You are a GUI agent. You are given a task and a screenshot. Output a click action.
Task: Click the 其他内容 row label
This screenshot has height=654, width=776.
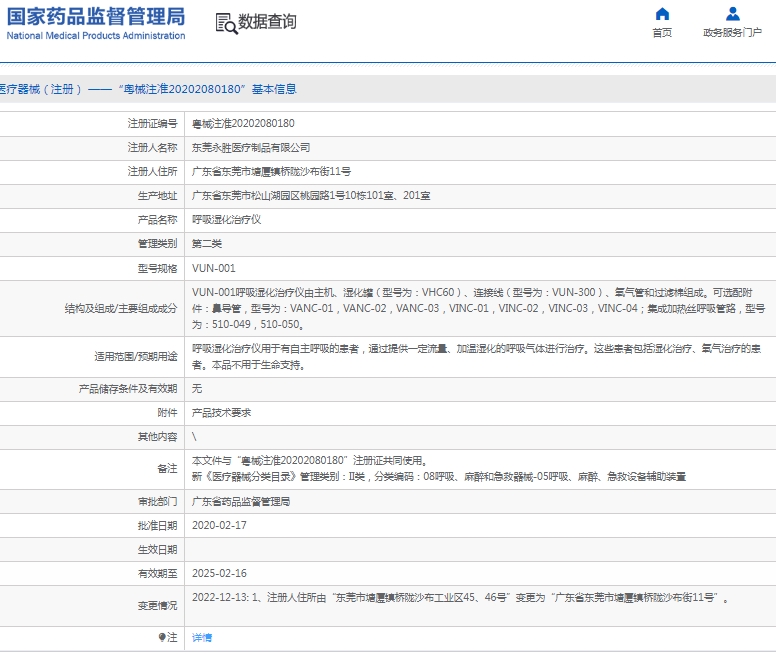(157, 437)
